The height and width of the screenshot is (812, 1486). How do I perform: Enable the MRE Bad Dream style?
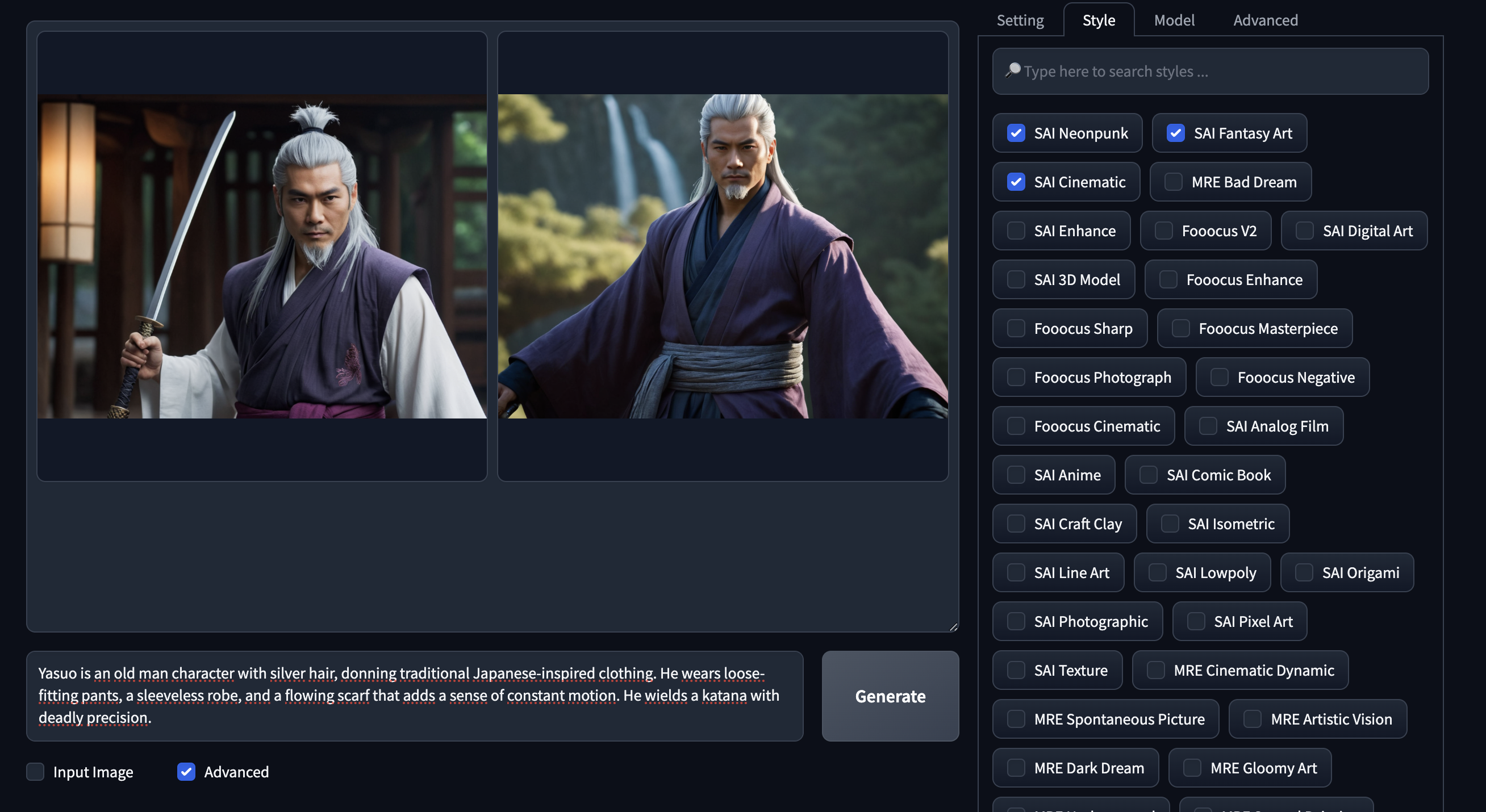point(1173,182)
